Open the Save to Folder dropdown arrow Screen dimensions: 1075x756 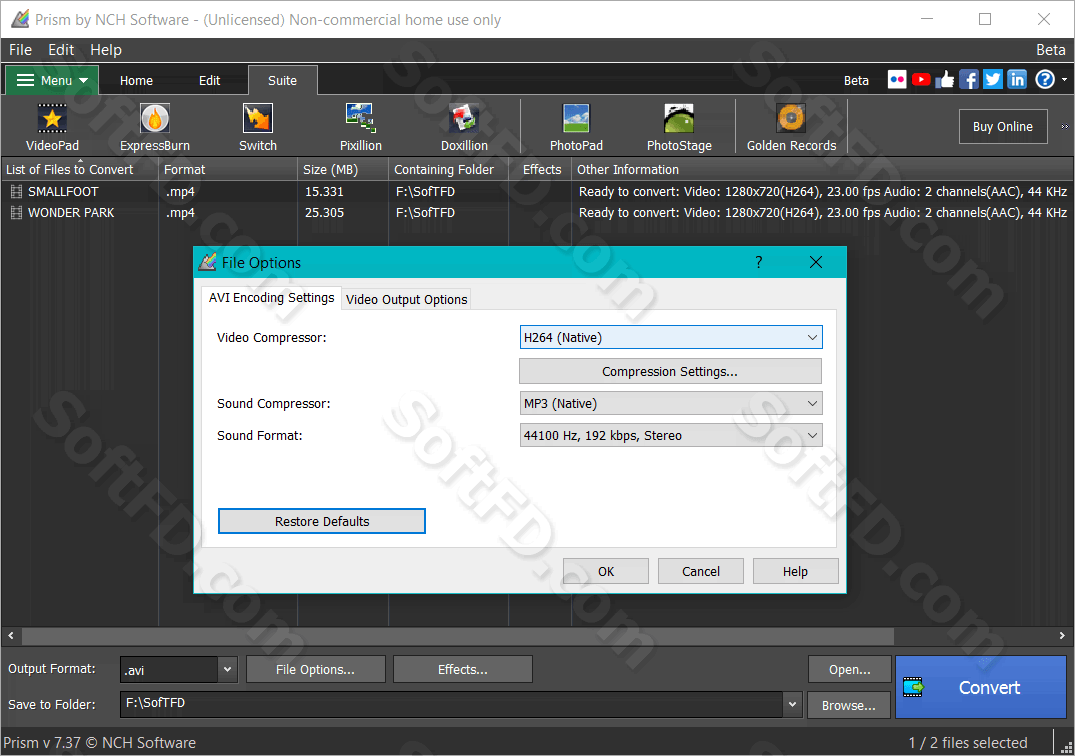coord(793,704)
